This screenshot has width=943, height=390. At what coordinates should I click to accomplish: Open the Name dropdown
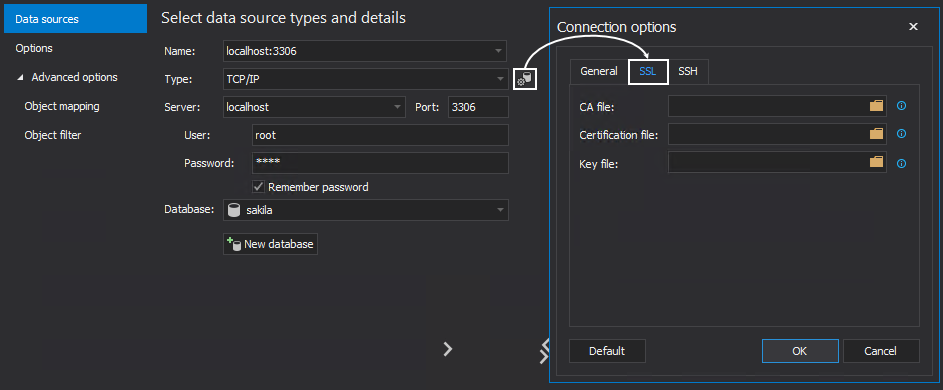point(498,51)
